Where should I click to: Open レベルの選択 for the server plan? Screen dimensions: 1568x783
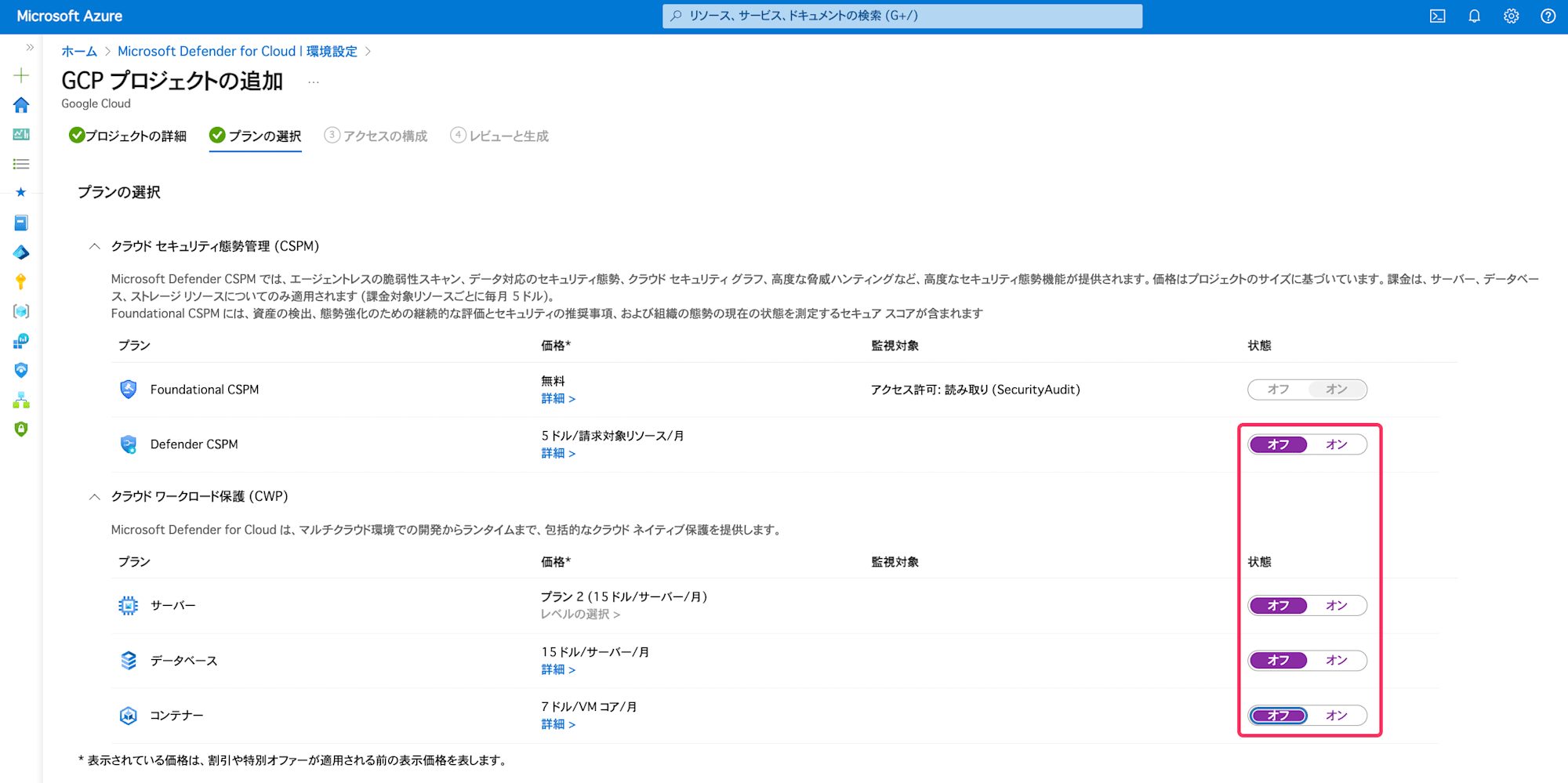tap(580, 614)
